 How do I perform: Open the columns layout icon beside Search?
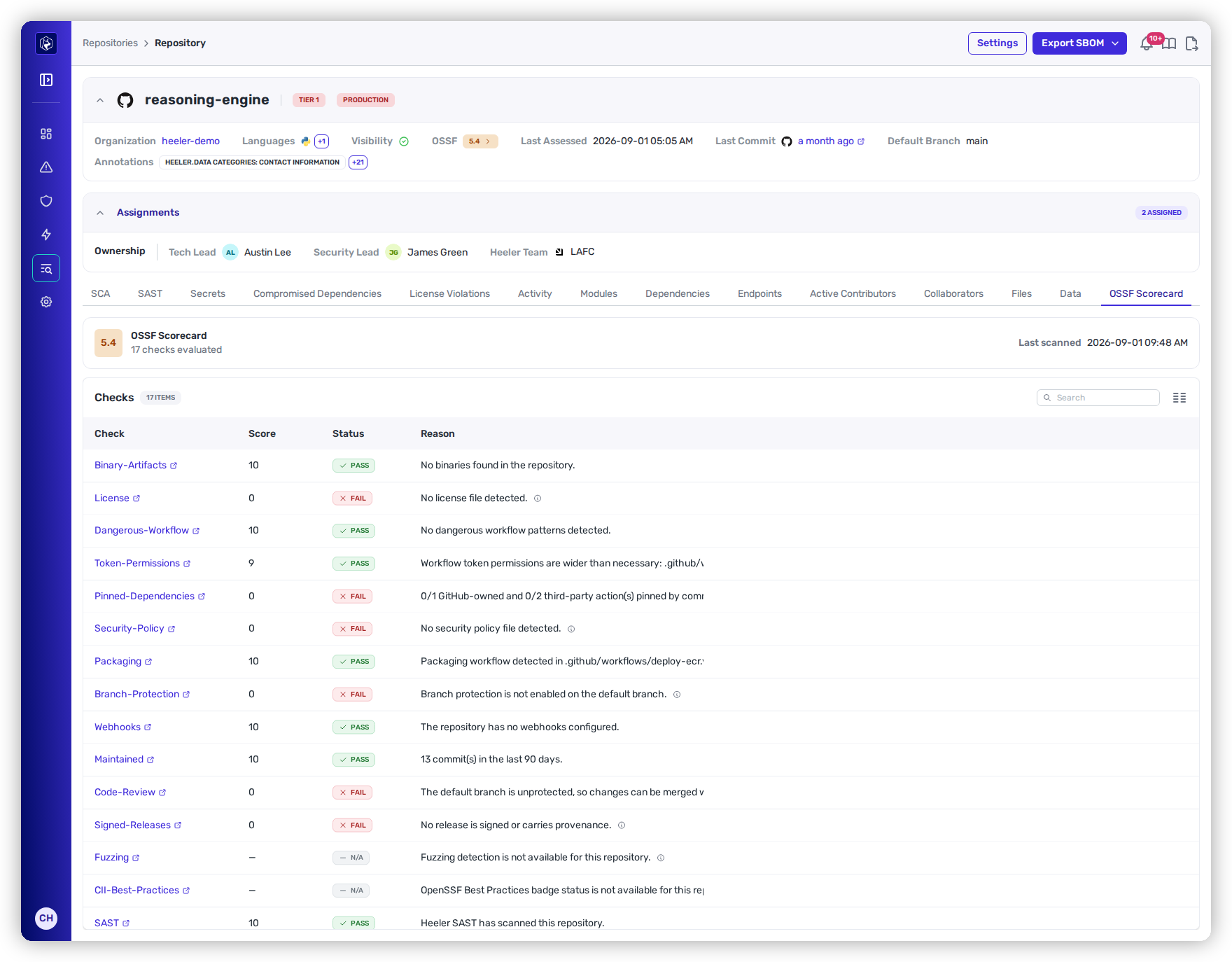pos(1179,398)
